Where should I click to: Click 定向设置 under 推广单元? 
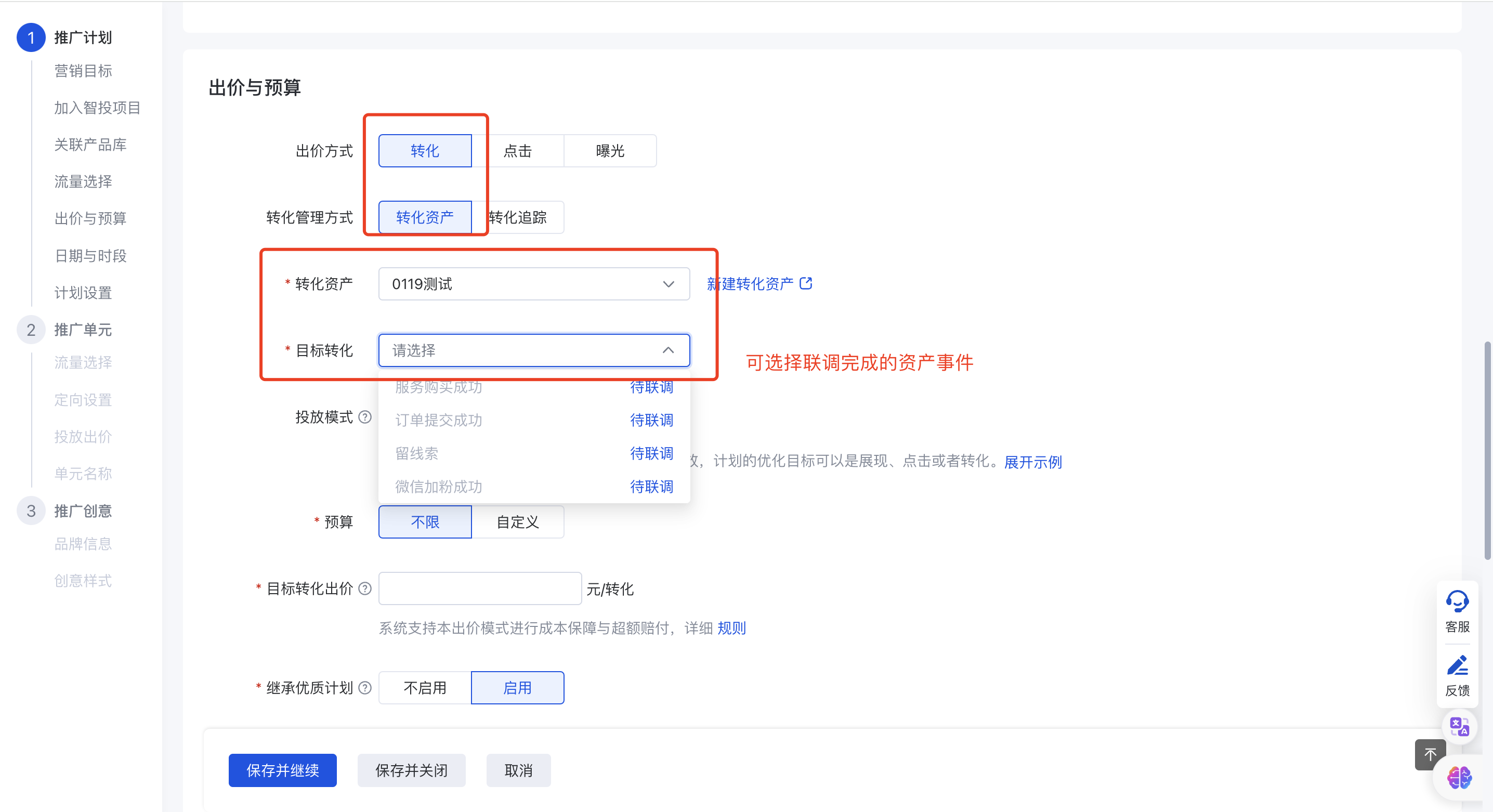(83, 400)
